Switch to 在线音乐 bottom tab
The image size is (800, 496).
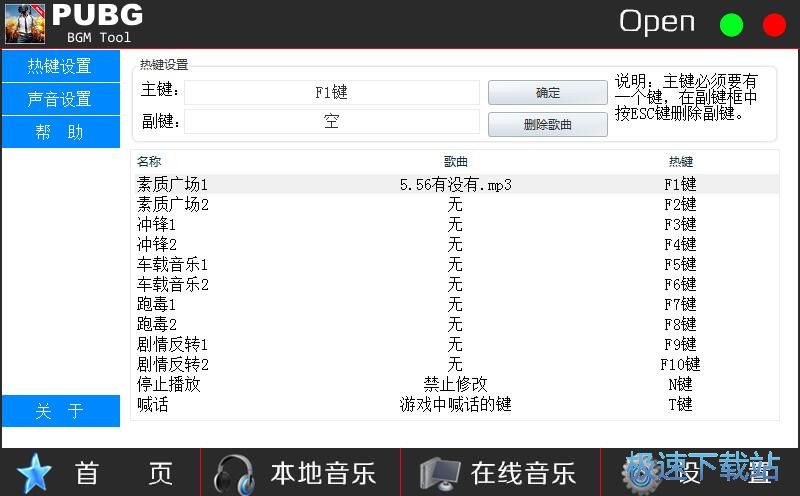tap(501, 473)
